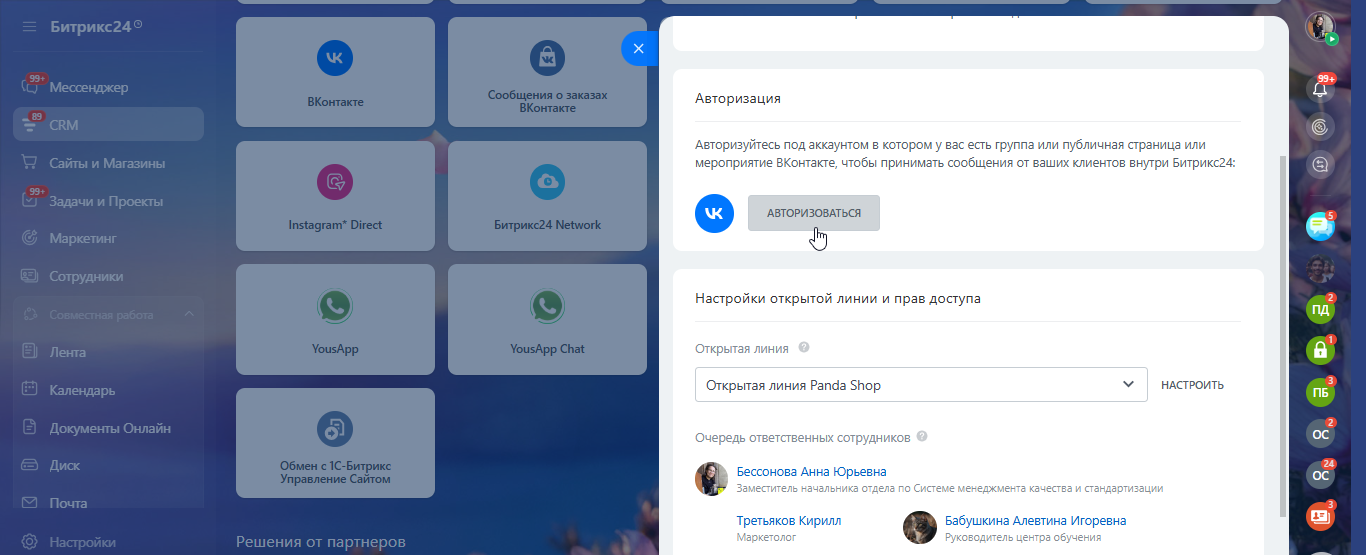This screenshot has width=1366, height=555.
Task: Click the Битрикс24 logo text
Action: click(91, 26)
